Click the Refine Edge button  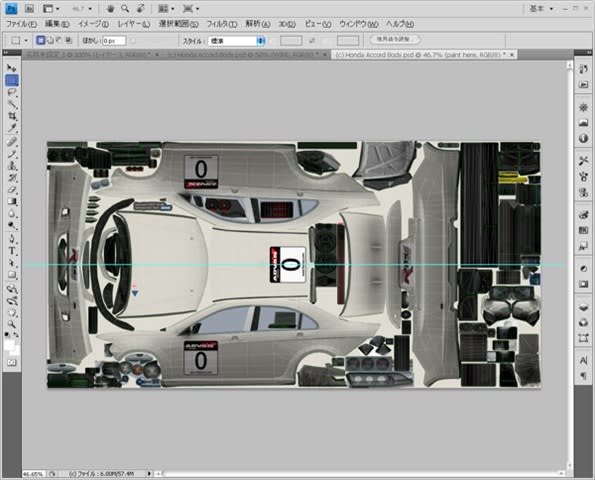click(395, 39)
